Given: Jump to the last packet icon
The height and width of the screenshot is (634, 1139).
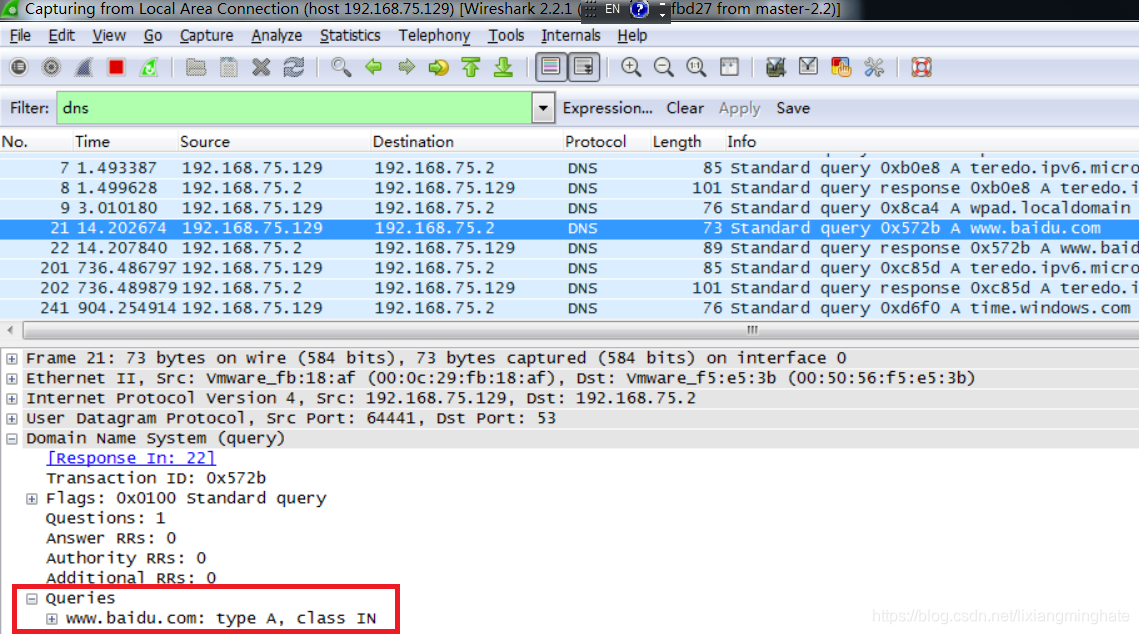Looking at the screenshot, I should (x=503, y=68).
